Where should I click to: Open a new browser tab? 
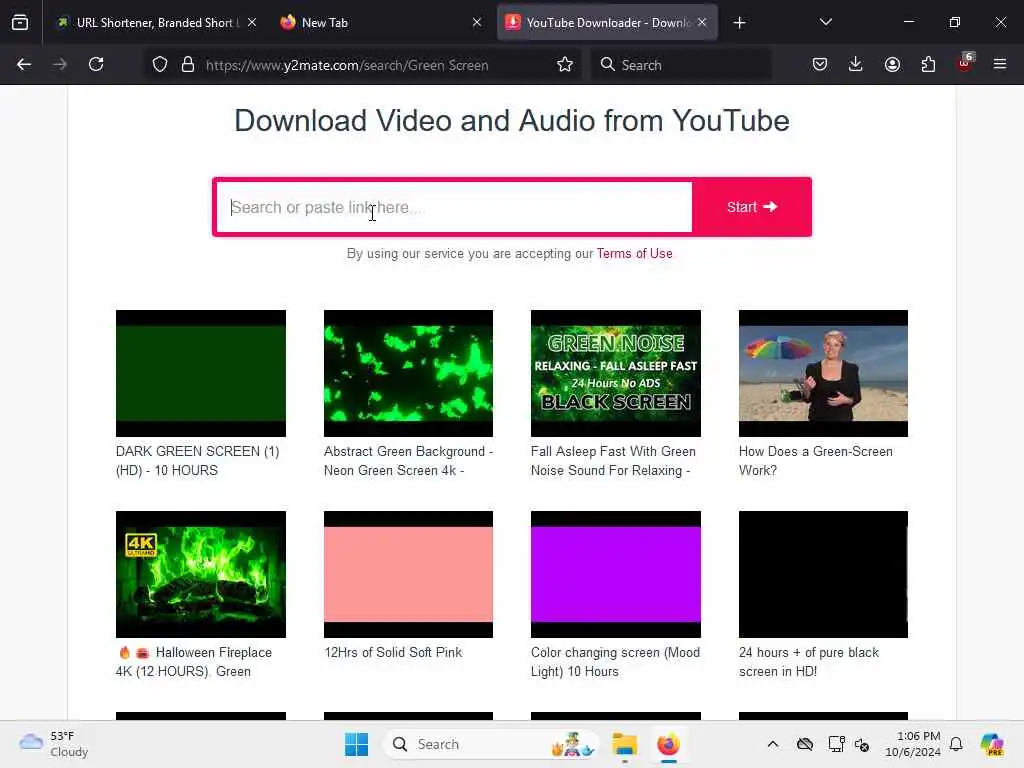(739, 23)
